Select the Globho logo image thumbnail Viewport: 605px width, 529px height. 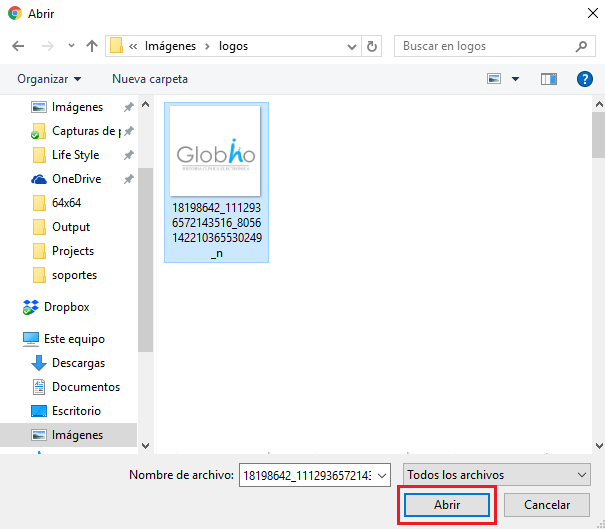click(215, 152)
